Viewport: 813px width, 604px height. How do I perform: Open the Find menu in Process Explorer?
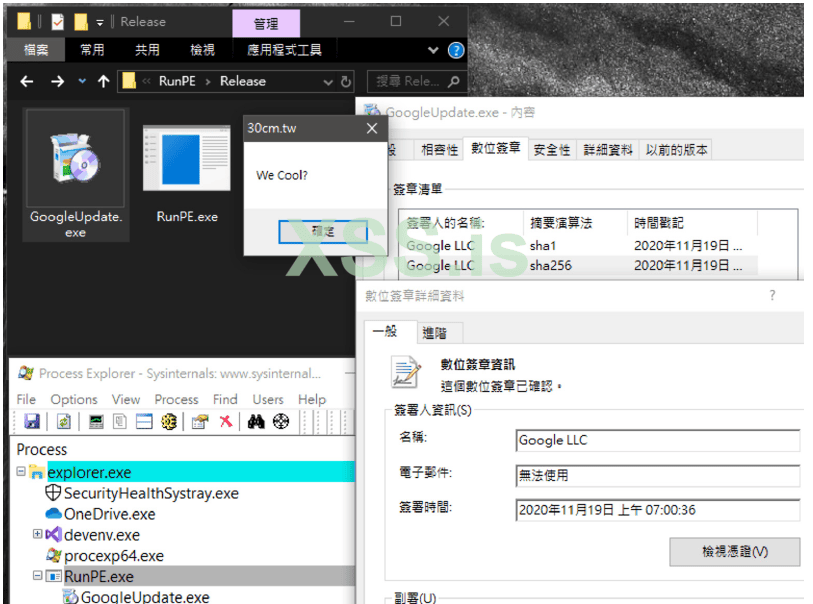point(225,400)
